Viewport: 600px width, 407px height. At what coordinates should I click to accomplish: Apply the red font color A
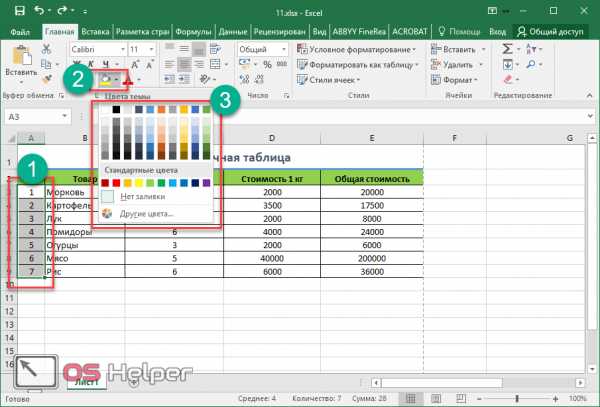pyautogui.click(x=128, y=80)
